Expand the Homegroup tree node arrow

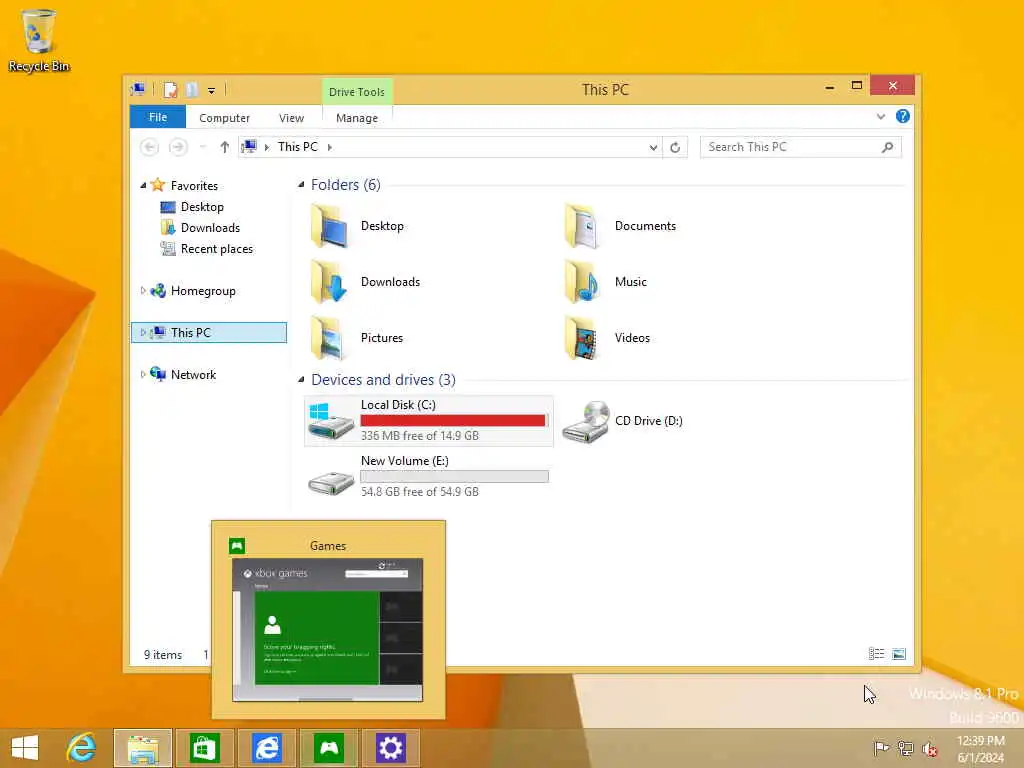143,291
